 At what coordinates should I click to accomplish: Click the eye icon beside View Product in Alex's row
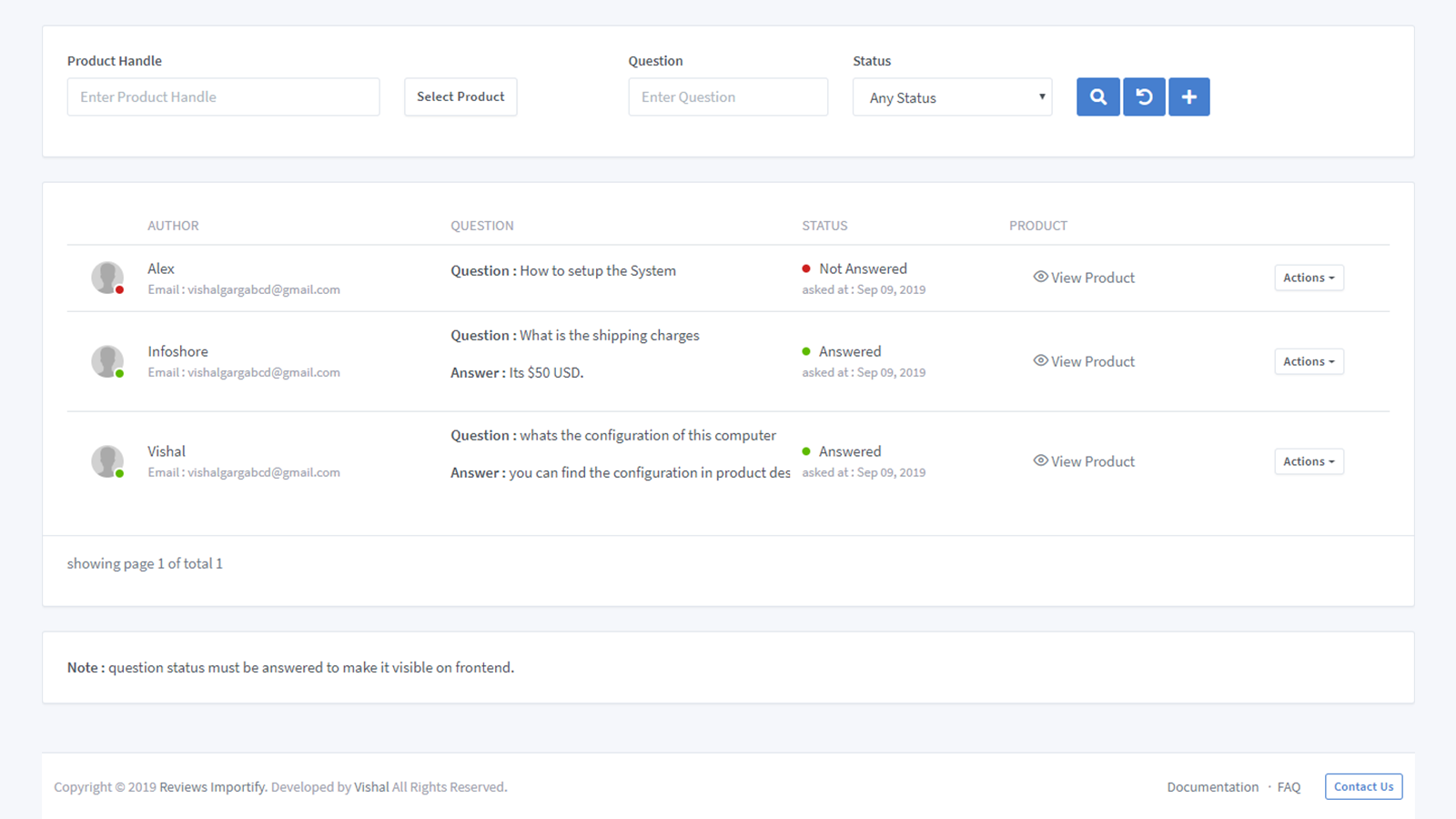(1039, 277)
